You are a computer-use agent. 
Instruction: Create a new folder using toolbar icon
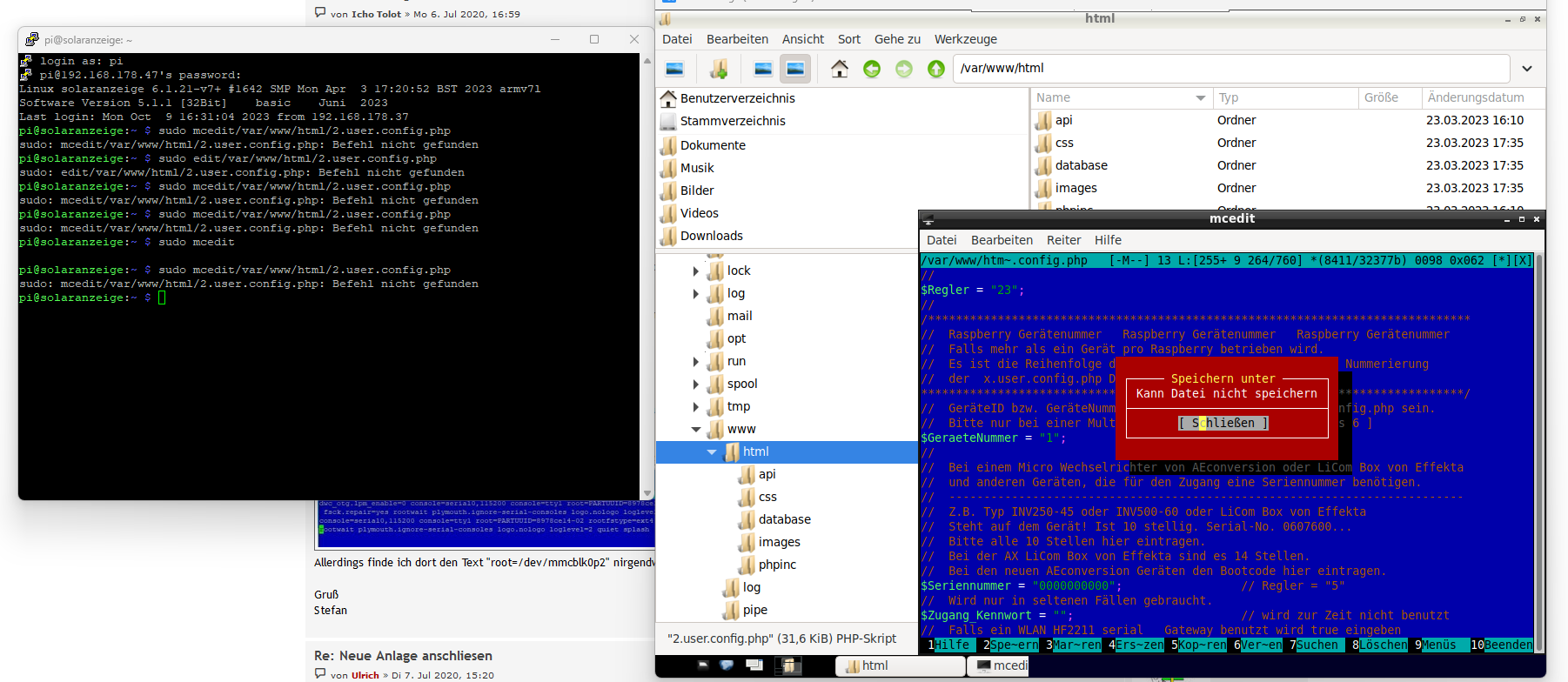click(719, 69)
